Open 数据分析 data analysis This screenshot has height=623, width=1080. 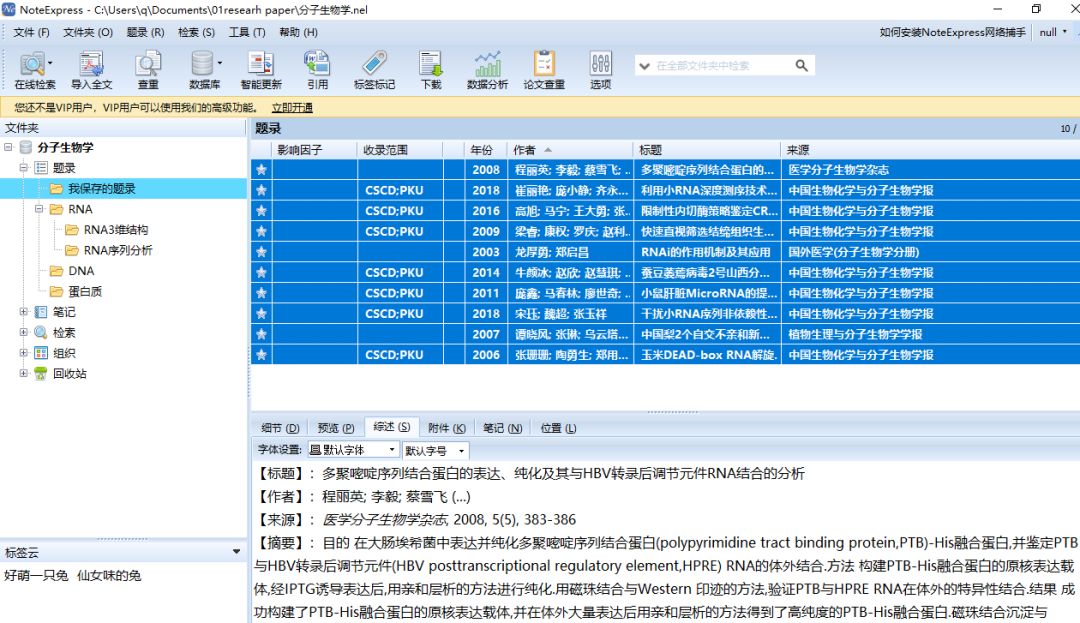[487, 70]
